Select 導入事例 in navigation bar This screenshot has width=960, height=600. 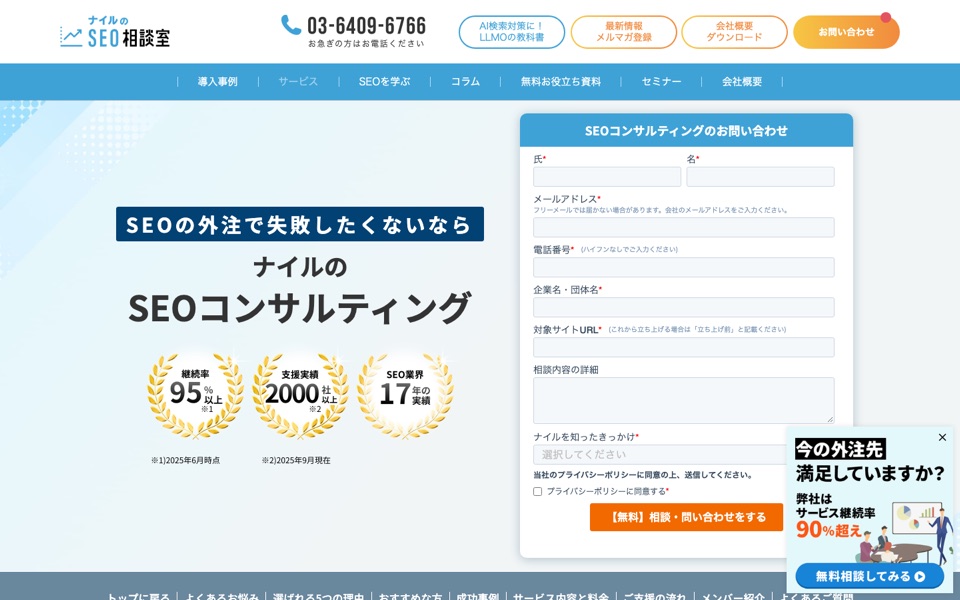pos(217,81)
